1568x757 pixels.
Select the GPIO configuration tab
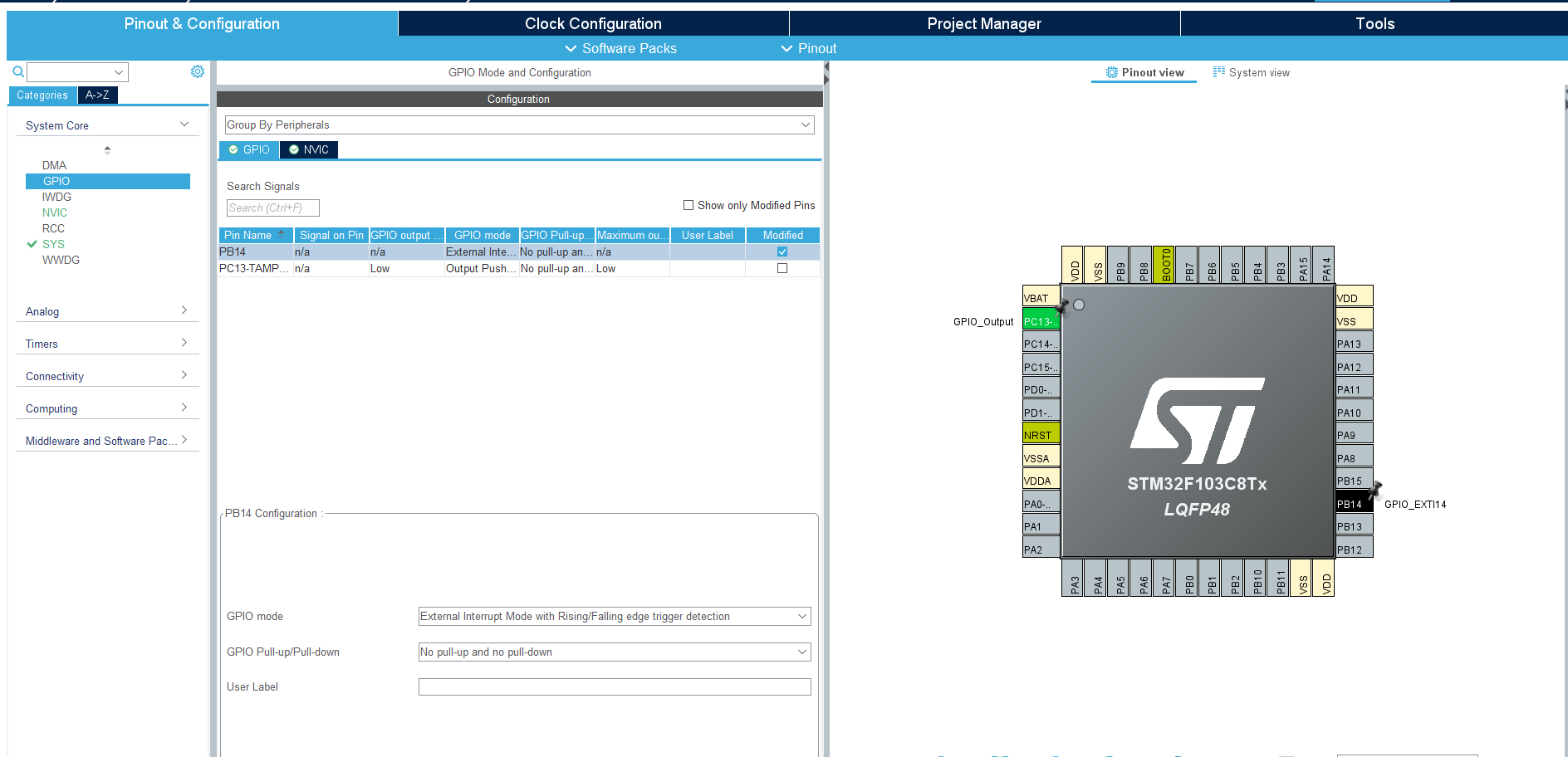pyautogui.click(x=249, y=149)
